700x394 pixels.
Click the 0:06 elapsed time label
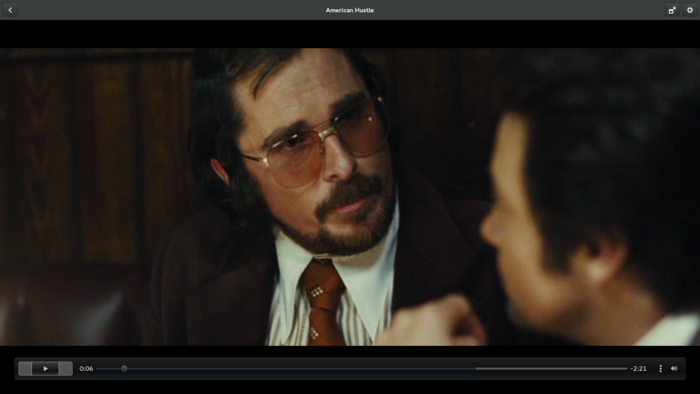click(86, 369)
